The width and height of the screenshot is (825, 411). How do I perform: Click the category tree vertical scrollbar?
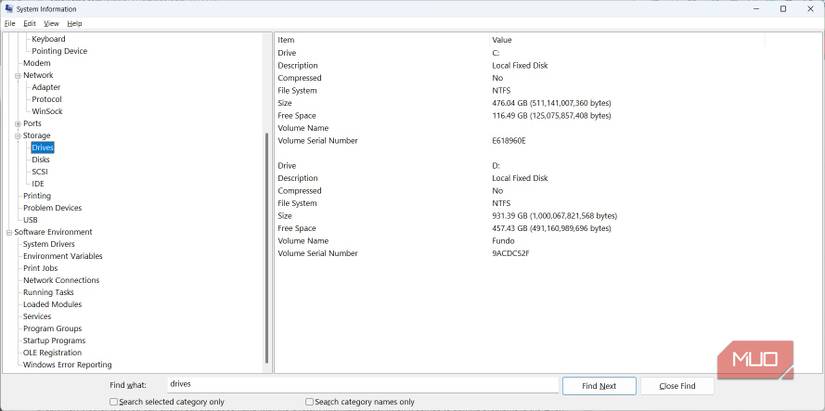click(267, 247)
